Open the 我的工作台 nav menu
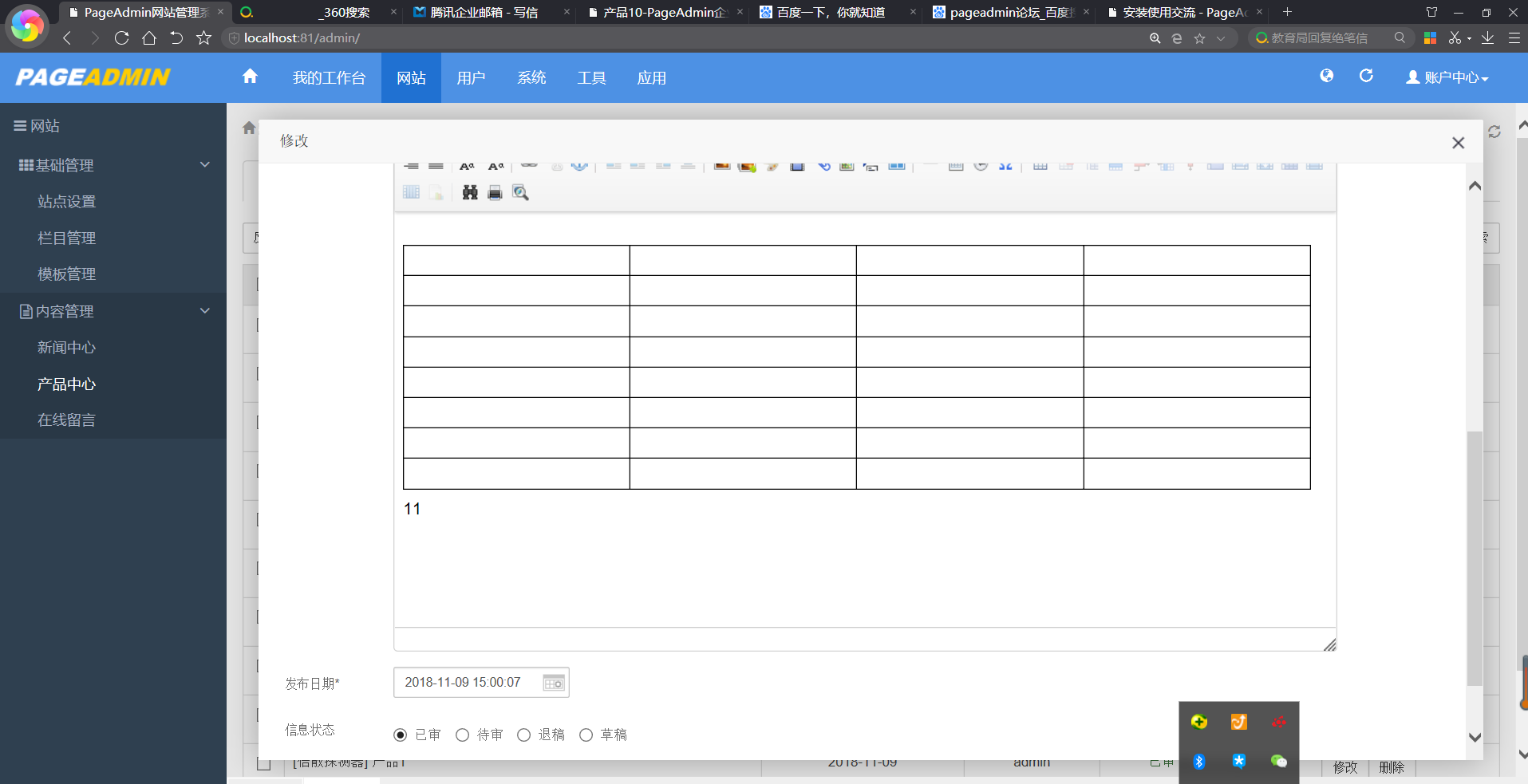This screenshot has height=784, width=1528. 329,77
